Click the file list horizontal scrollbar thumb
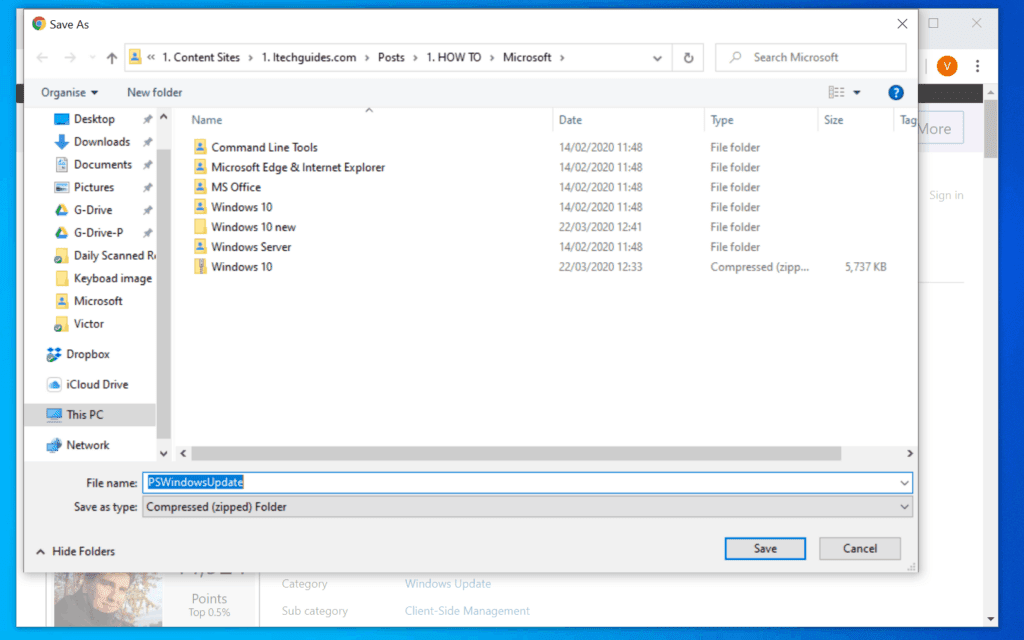Image resolution: width=1024 pixels, height=640 pixels. [x=516, y=453]
